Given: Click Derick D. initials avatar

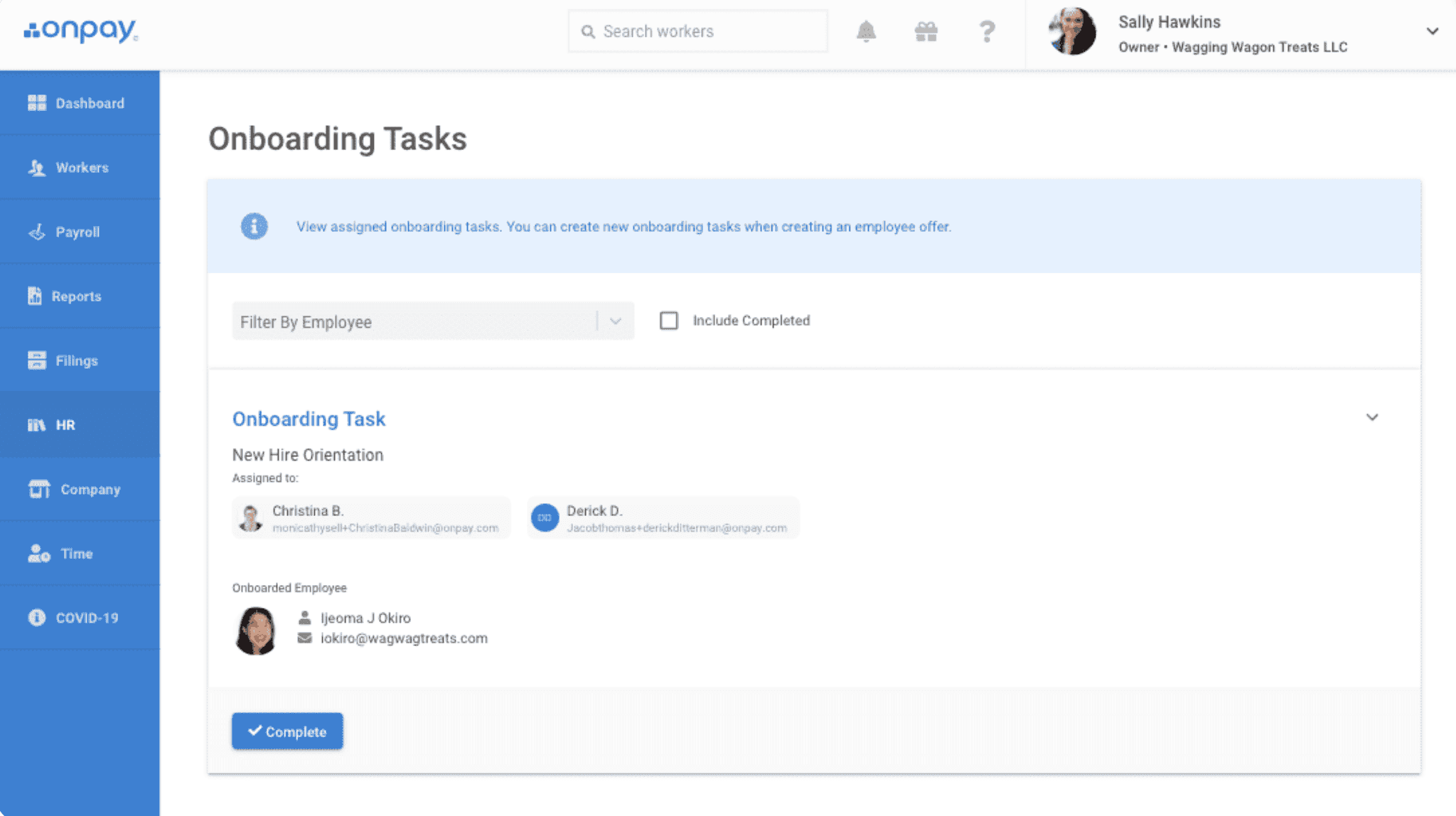Looking at the screenshot, I should pos(545,517).
